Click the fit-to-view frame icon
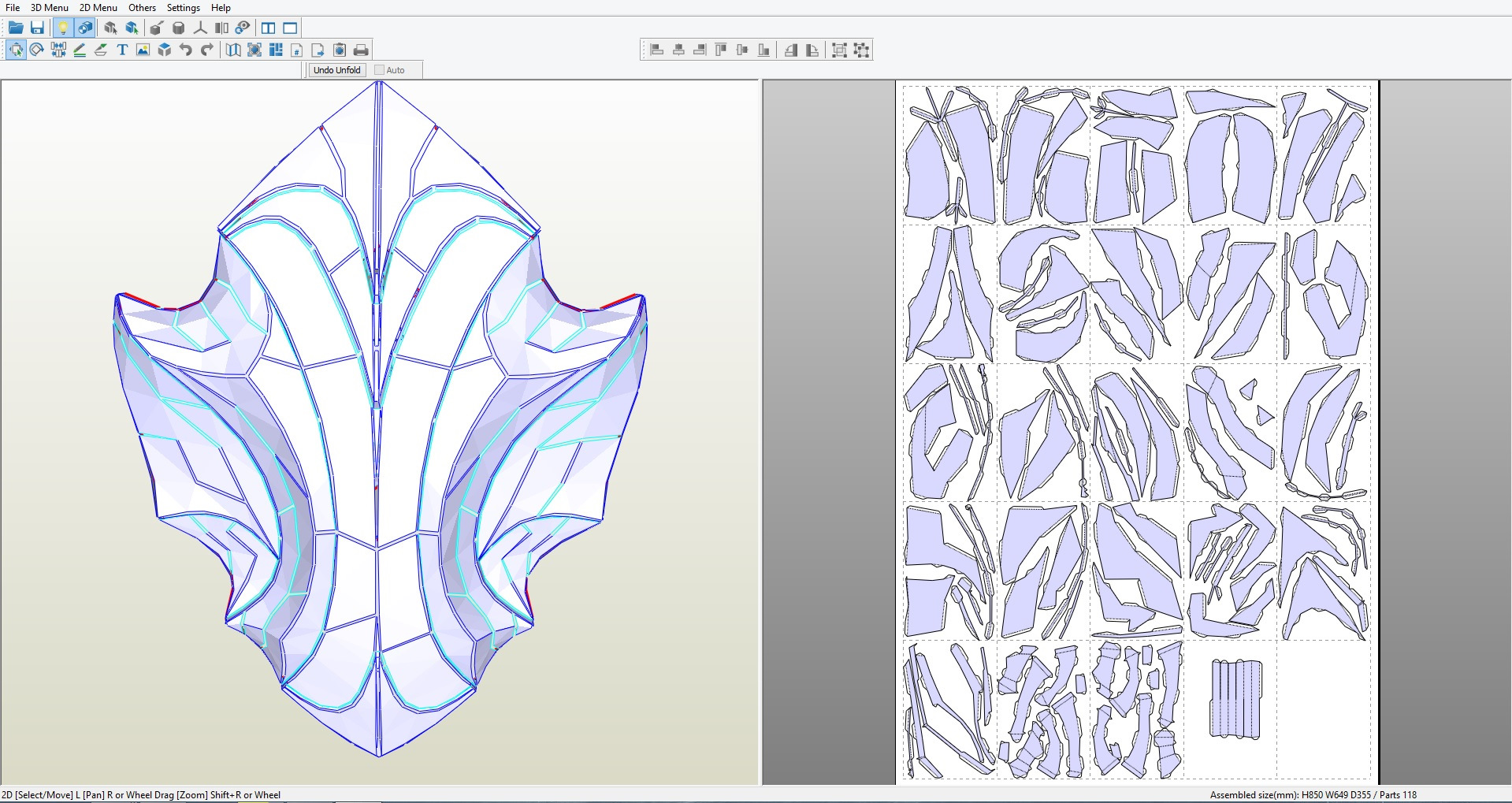 click(x=254, y=50)
